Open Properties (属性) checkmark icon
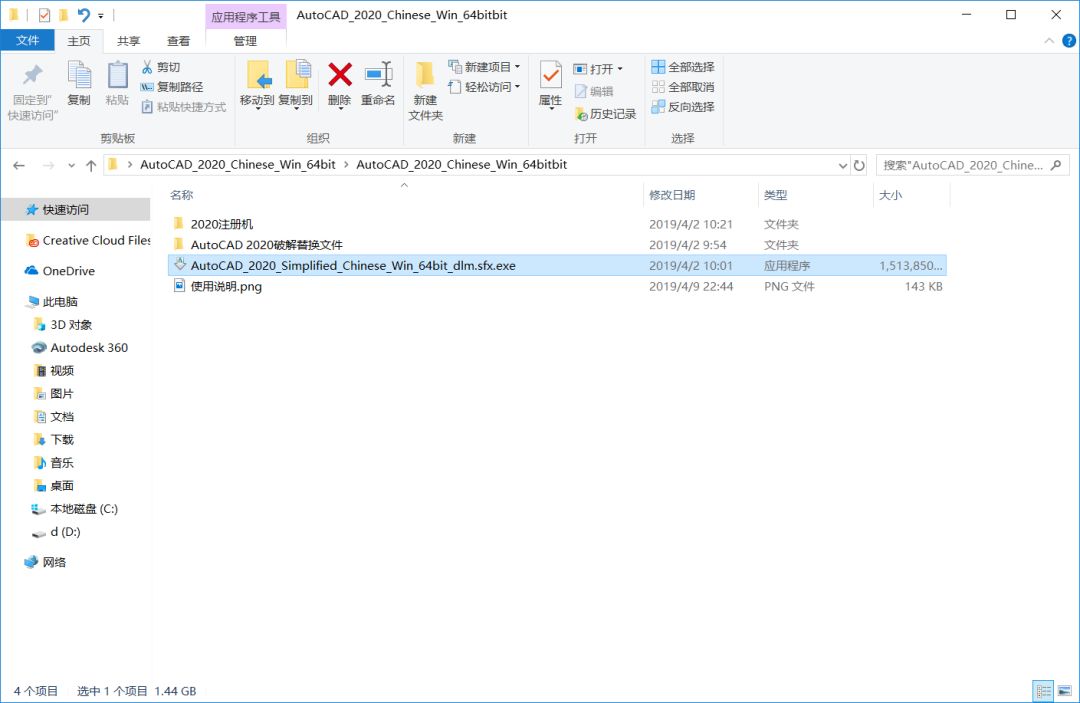Screen dimensions: 1080x703 pos(550,74)
